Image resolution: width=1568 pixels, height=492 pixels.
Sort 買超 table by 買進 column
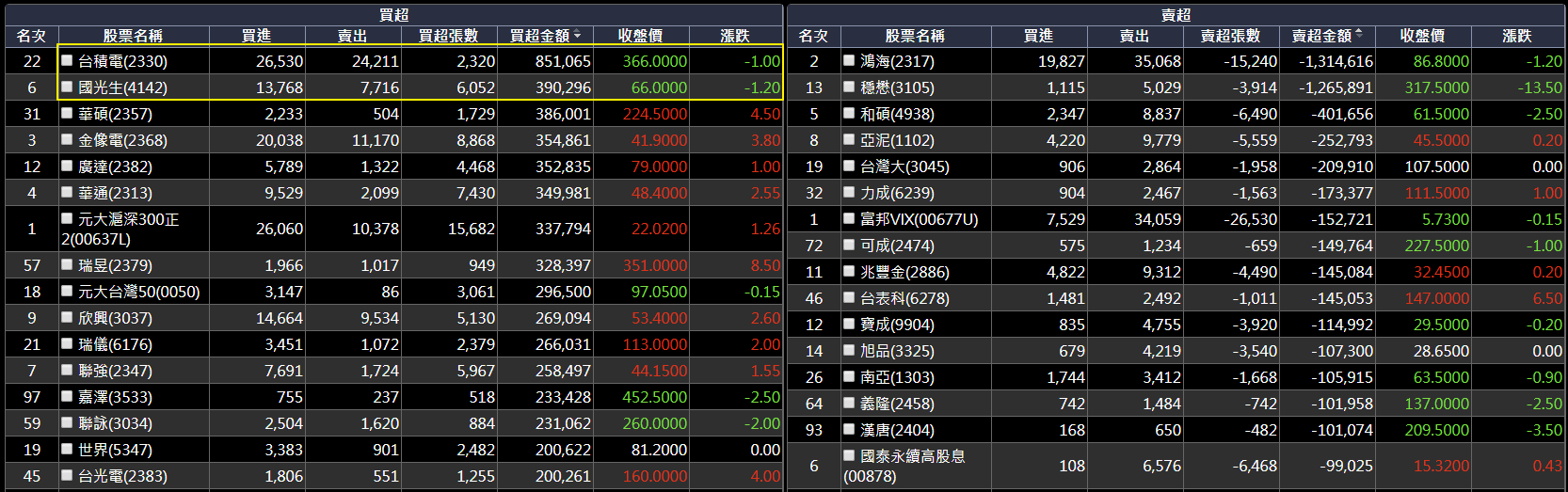256,36
